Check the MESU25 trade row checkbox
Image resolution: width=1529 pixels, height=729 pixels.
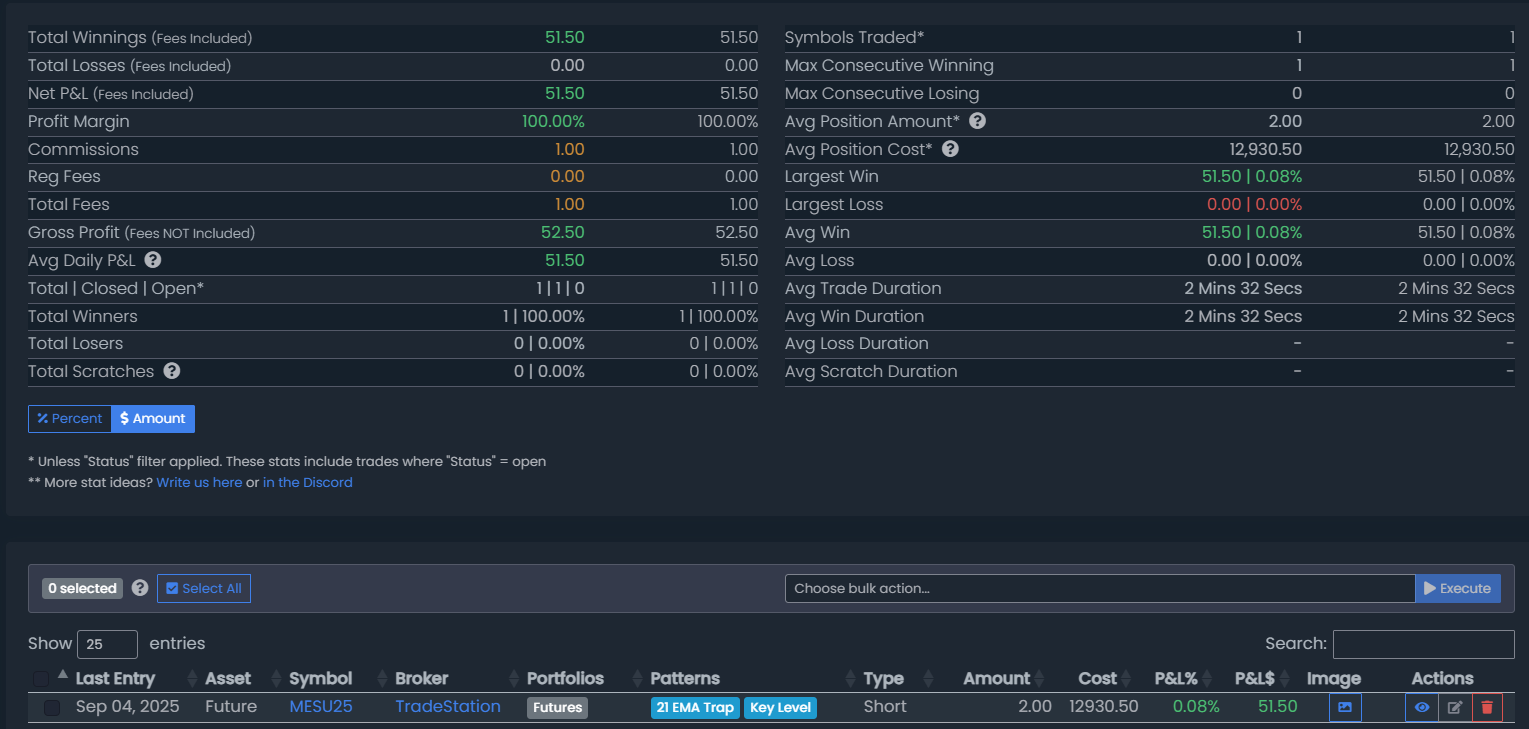click(x=52, y=707)
